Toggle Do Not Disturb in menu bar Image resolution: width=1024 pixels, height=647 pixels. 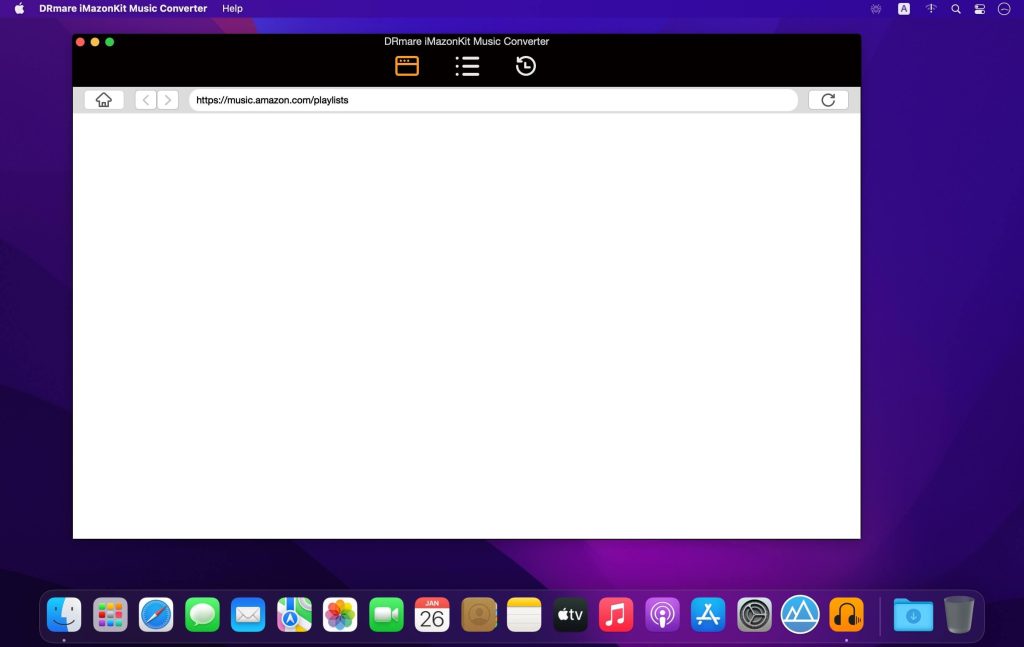coord(1003,8)
